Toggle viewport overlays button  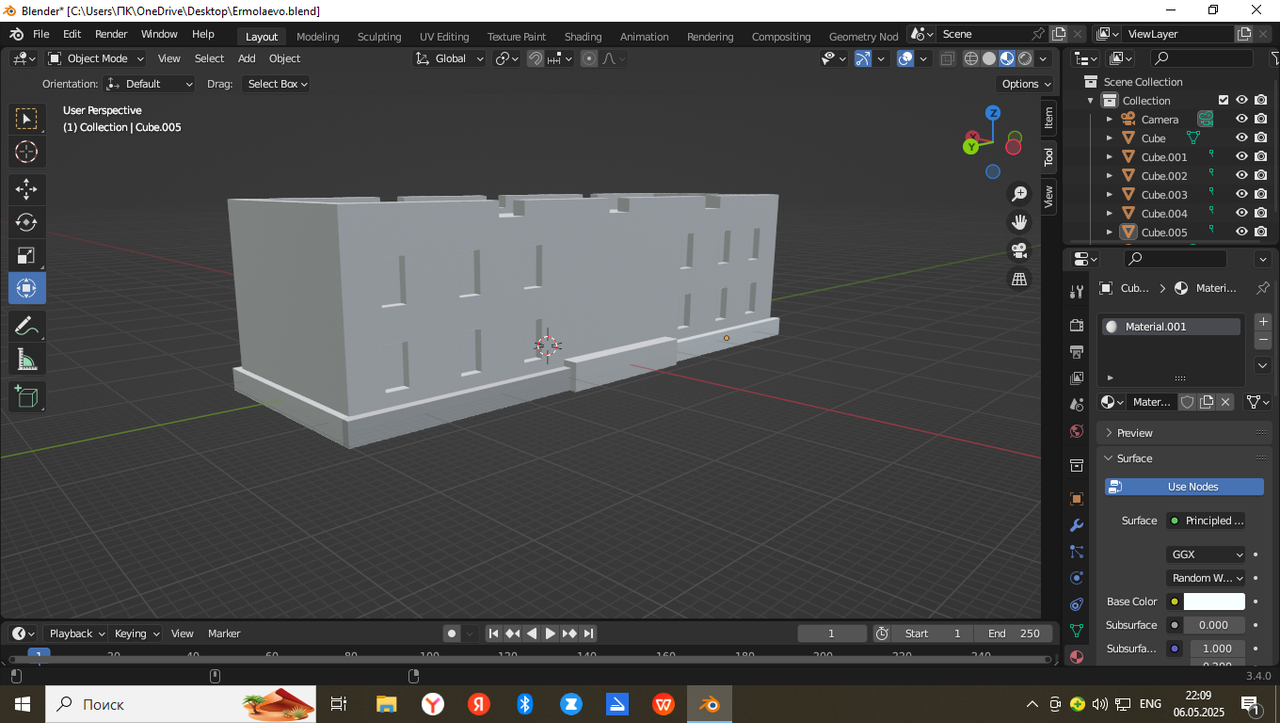coord(905,58)
